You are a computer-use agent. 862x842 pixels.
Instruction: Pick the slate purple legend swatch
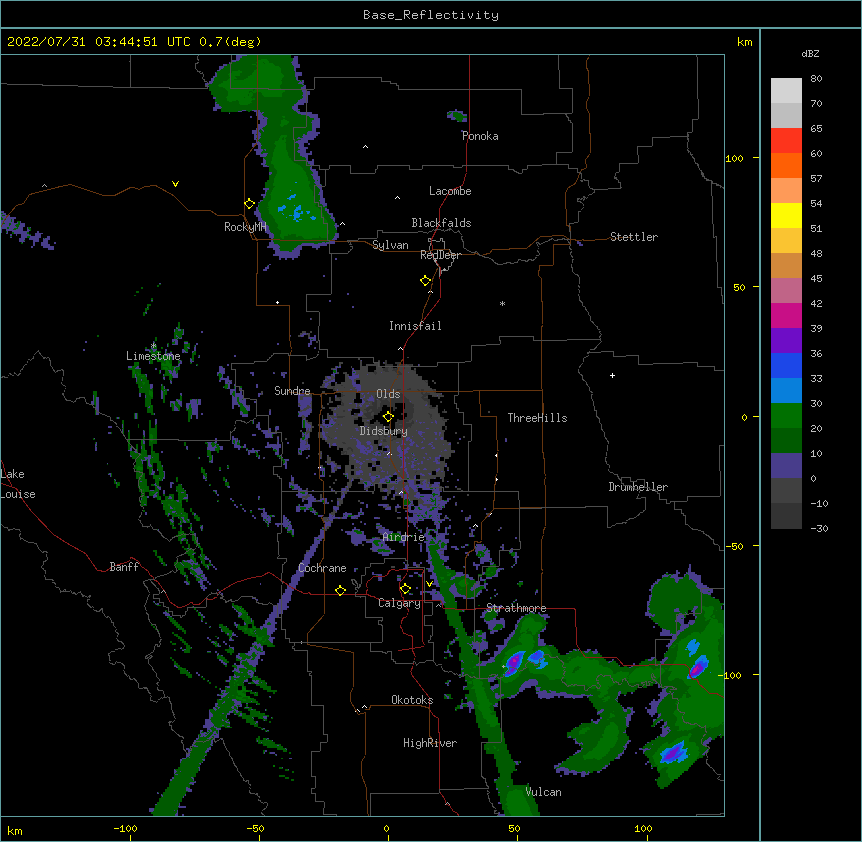coord(786,466)
